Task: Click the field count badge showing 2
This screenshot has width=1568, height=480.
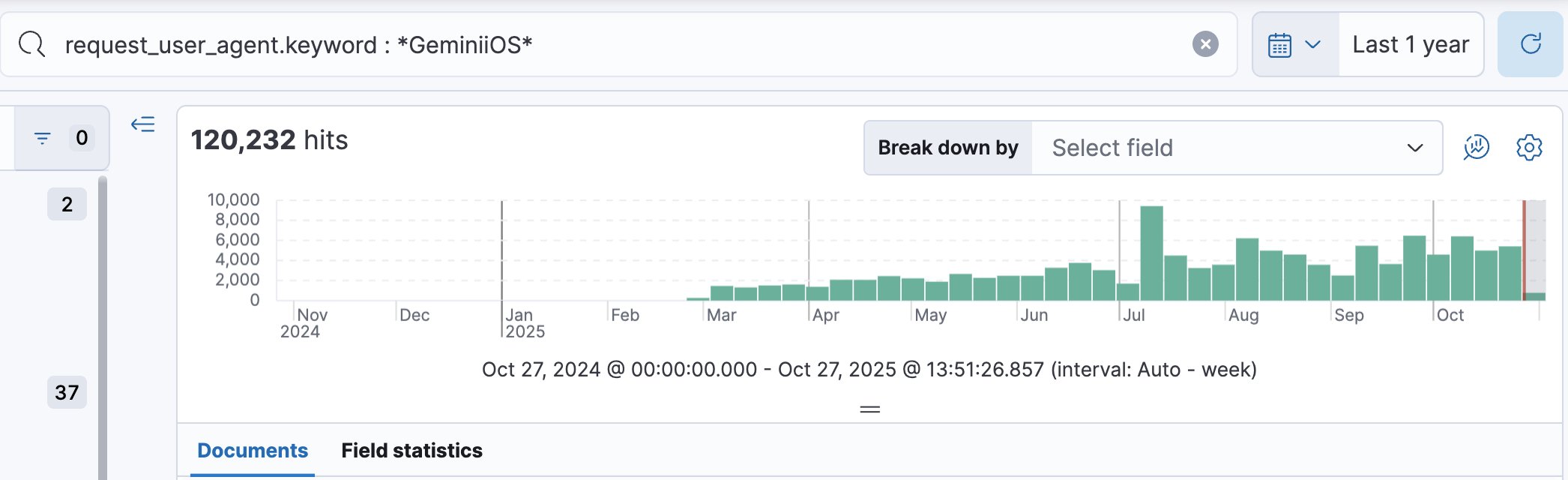Action: 67,204
